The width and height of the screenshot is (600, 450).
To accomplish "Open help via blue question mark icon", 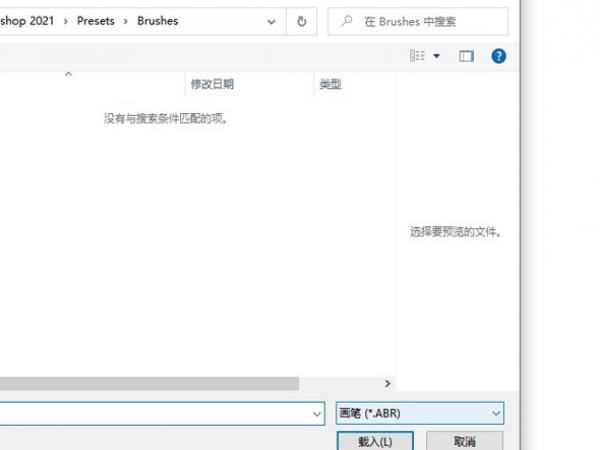I will coord(499,56).
